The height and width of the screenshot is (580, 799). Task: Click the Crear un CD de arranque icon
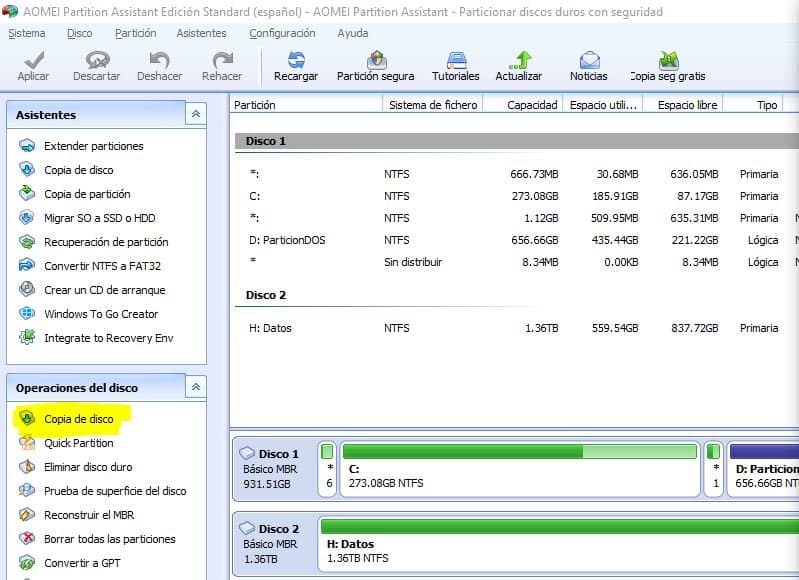point(26,289)
